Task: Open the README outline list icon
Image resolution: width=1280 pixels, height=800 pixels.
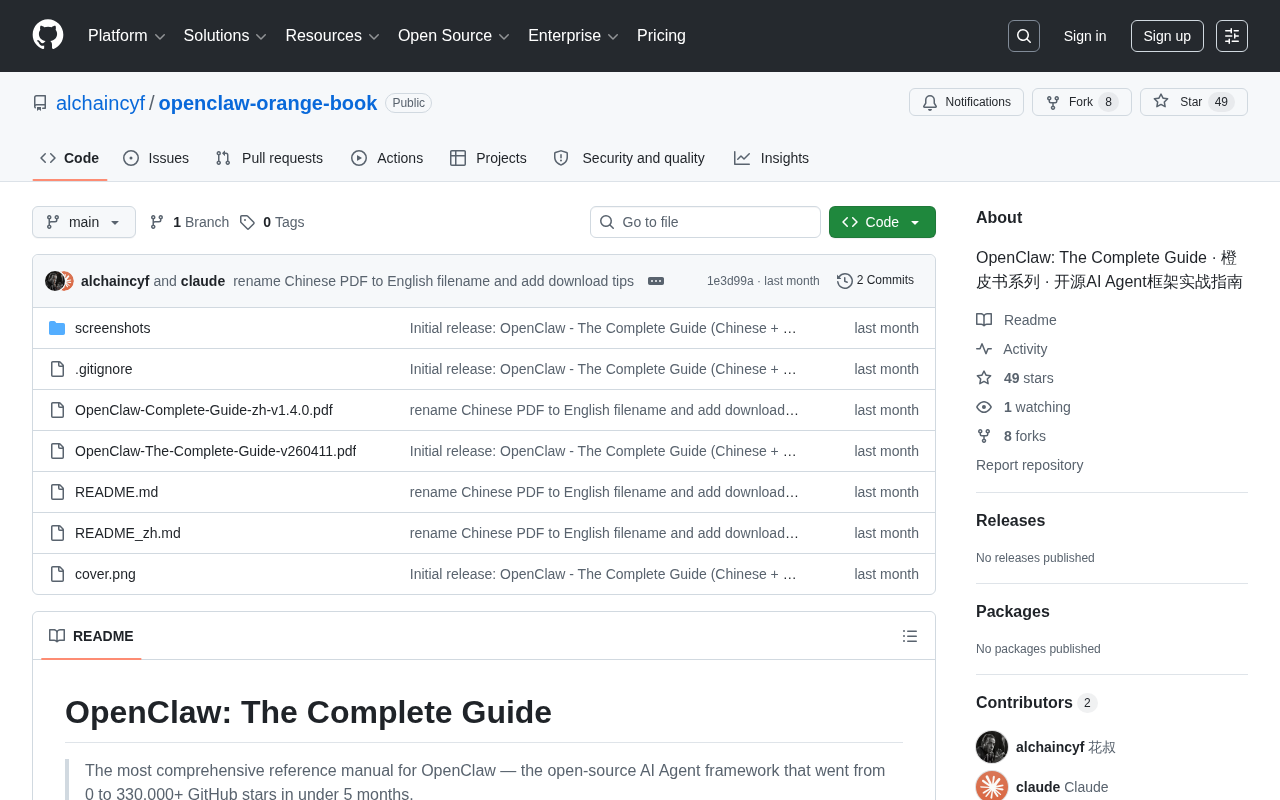Action: click(910, 636)
